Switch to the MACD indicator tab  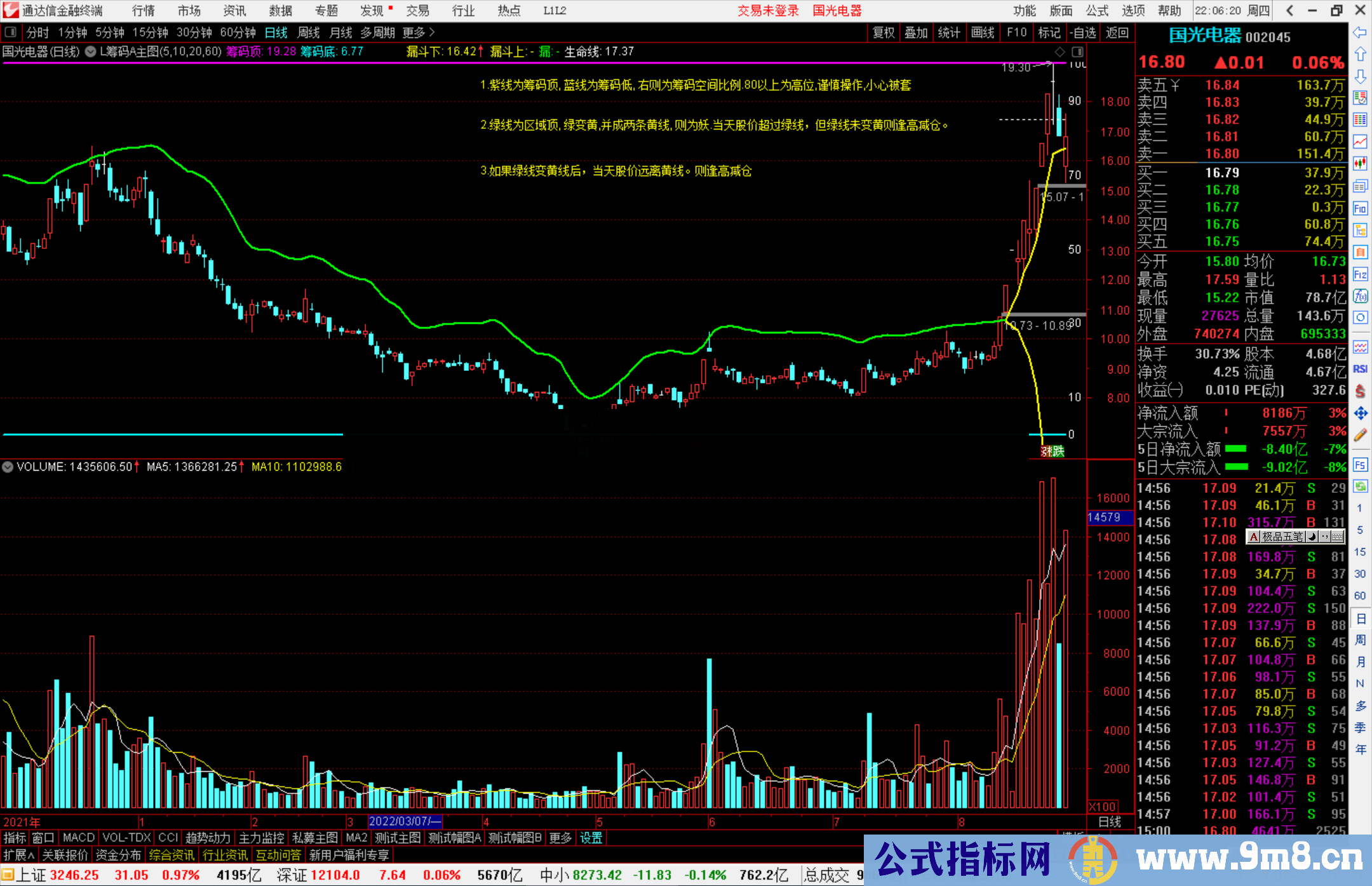[x=79, y=838]
